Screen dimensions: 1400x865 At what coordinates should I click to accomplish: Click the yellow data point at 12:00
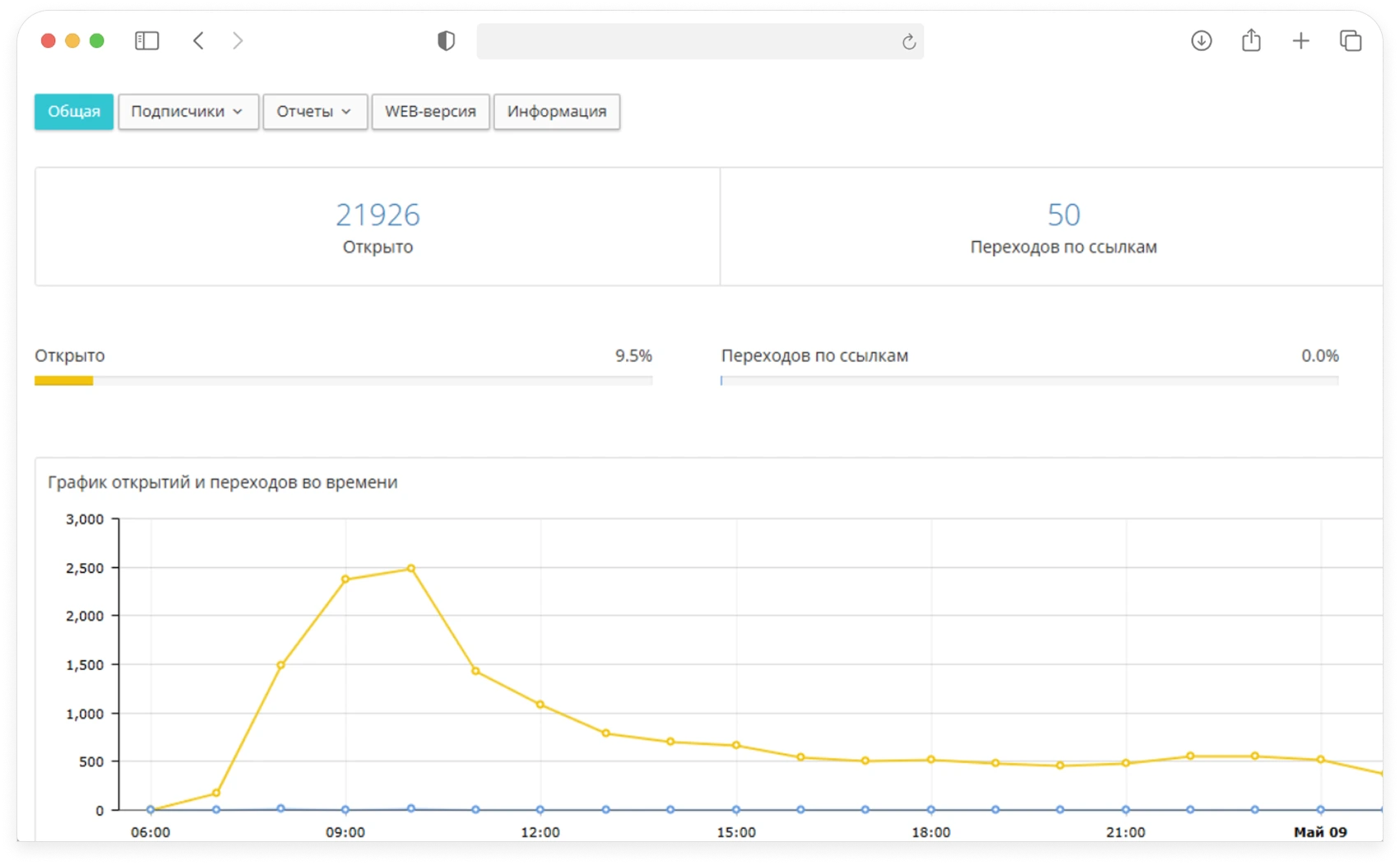coord(540,705)
